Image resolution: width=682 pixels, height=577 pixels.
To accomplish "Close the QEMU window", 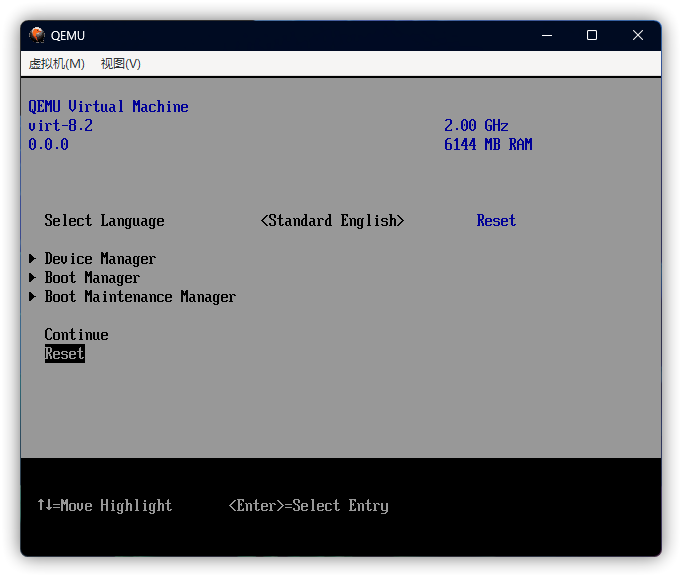I will 638,35.
